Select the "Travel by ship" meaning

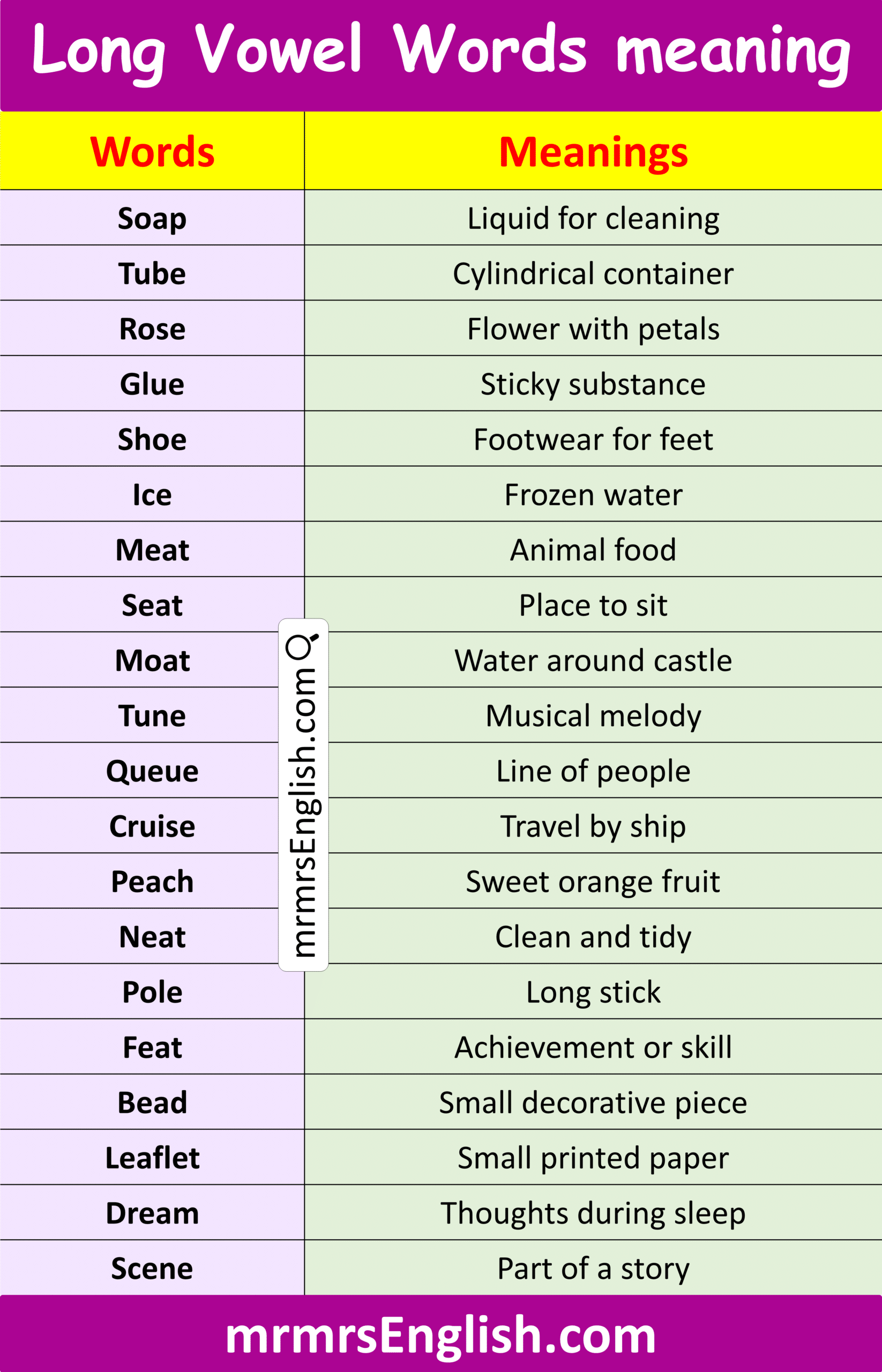pyautogui.click(x=593, y=826)
